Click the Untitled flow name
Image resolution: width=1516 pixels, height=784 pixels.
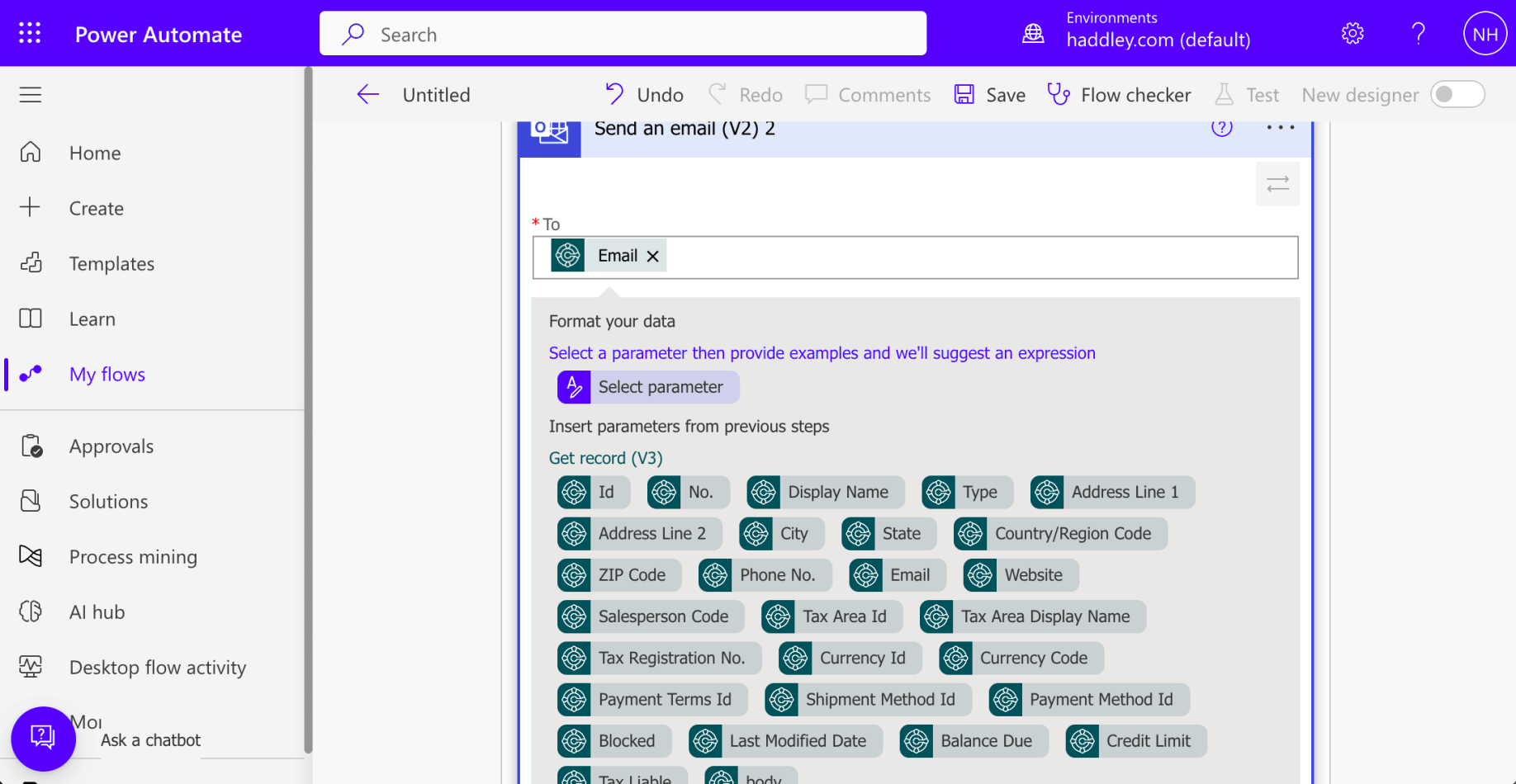[x=436, y=95]
